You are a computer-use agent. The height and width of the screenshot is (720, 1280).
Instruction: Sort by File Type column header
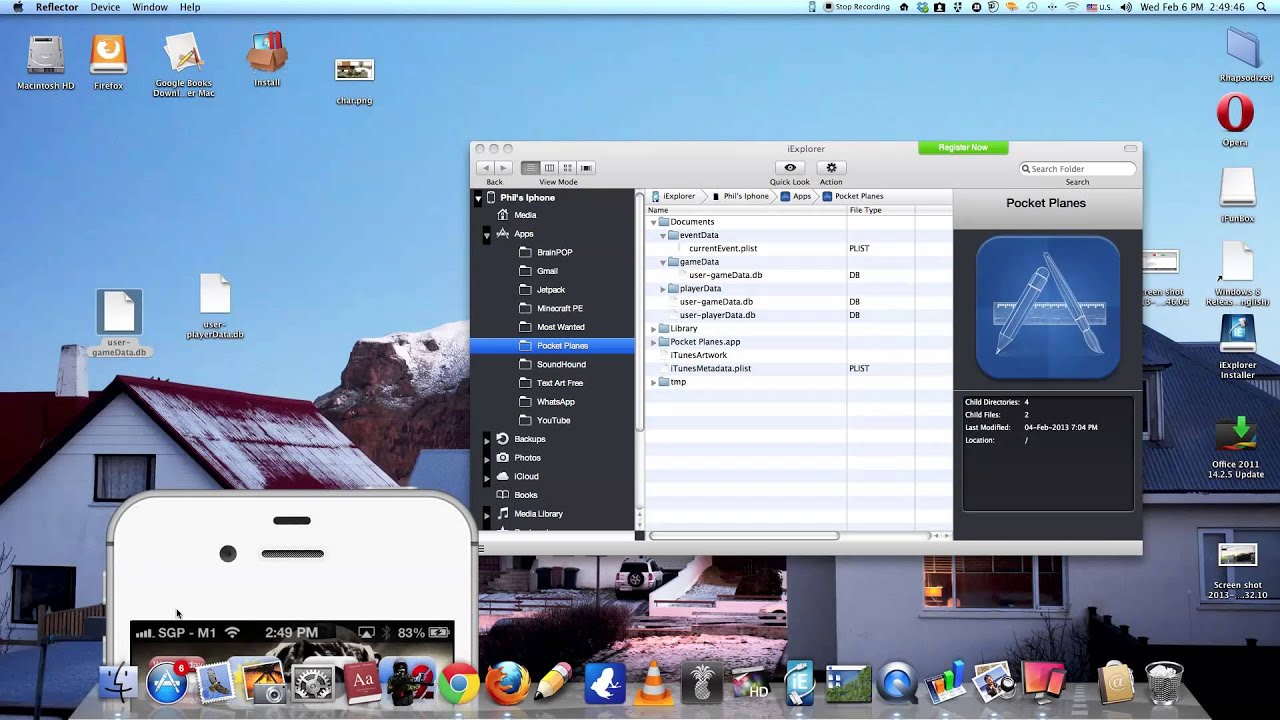[881, 210]
